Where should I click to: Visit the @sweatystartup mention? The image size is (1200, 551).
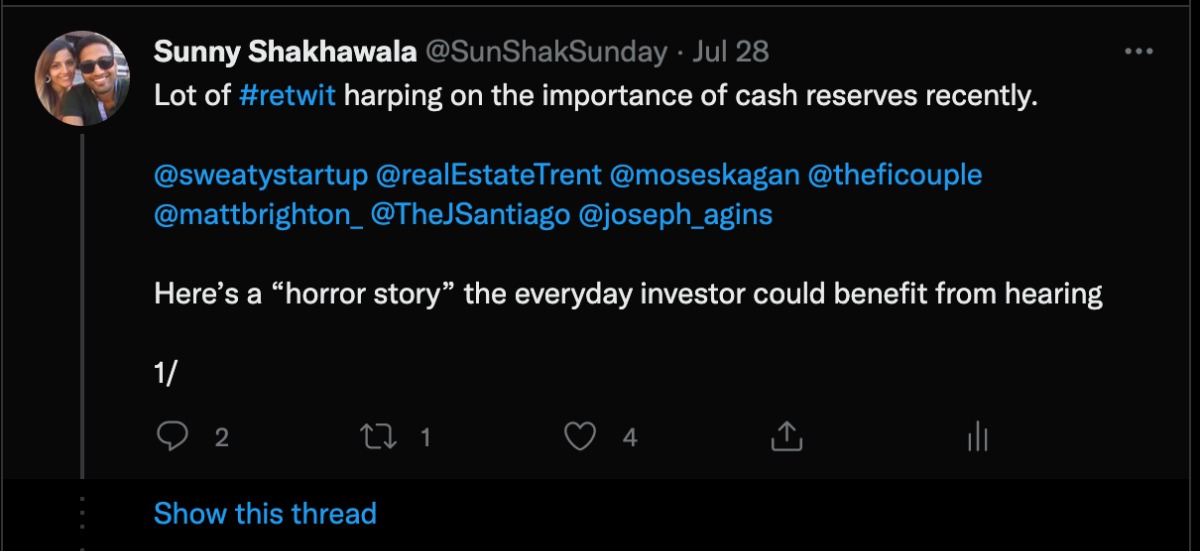[261, 175]
